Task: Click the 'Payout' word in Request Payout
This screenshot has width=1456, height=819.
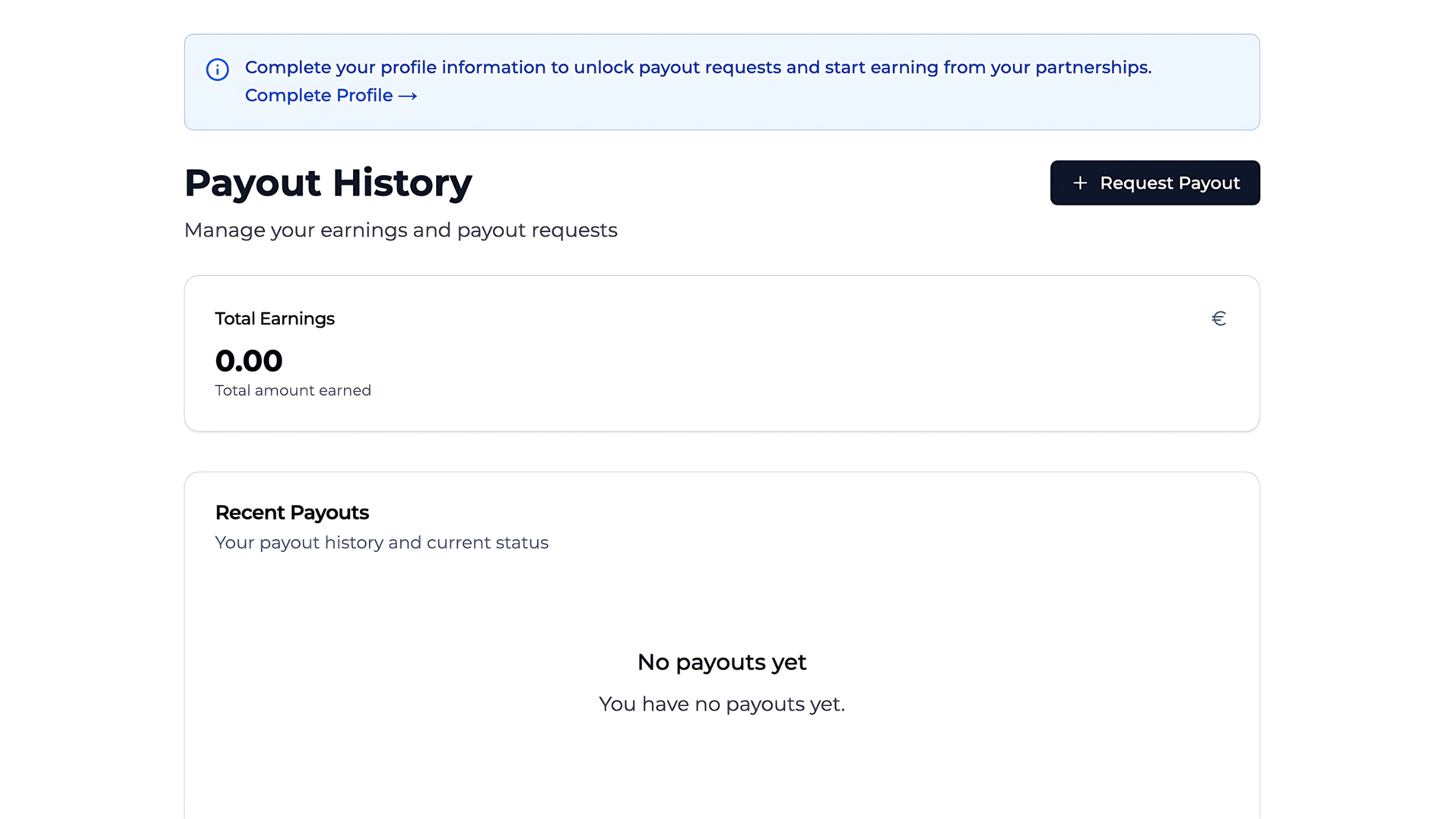Action: click(1209, 183)
